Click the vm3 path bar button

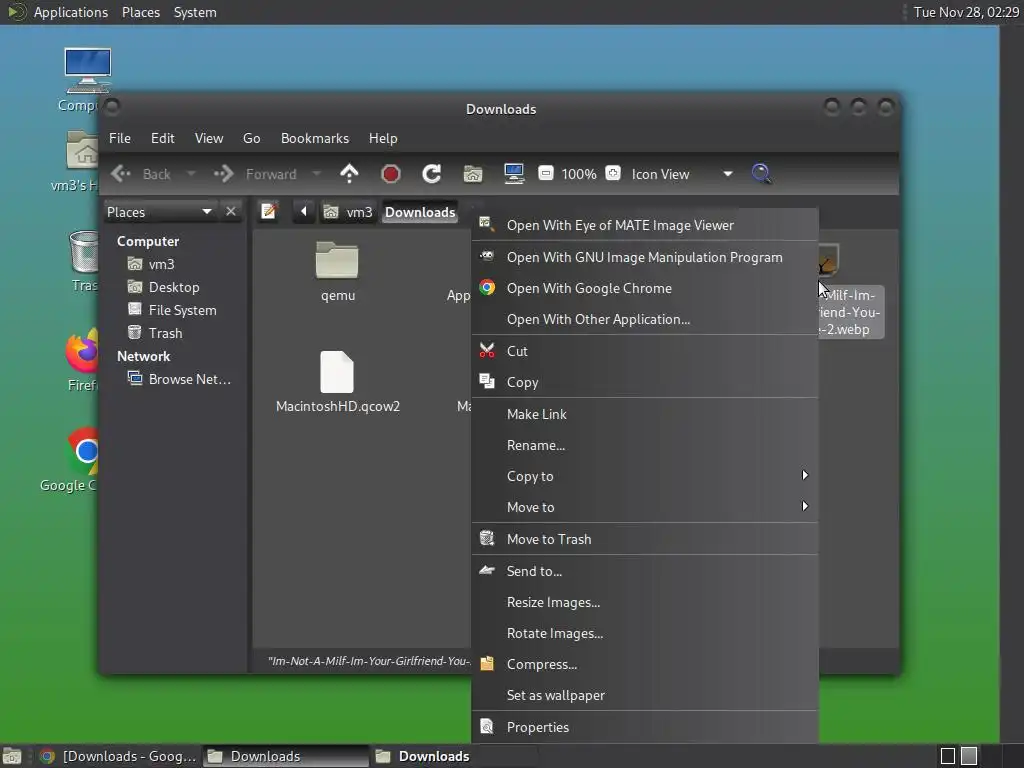coord(349,212)
